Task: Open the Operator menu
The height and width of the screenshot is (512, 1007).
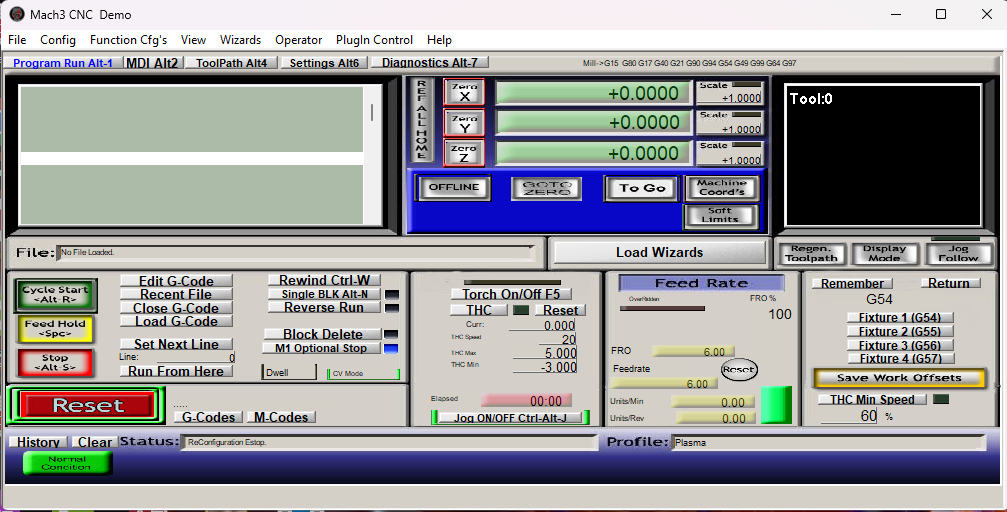Action: pyautogui.click(x=299, y=40)
